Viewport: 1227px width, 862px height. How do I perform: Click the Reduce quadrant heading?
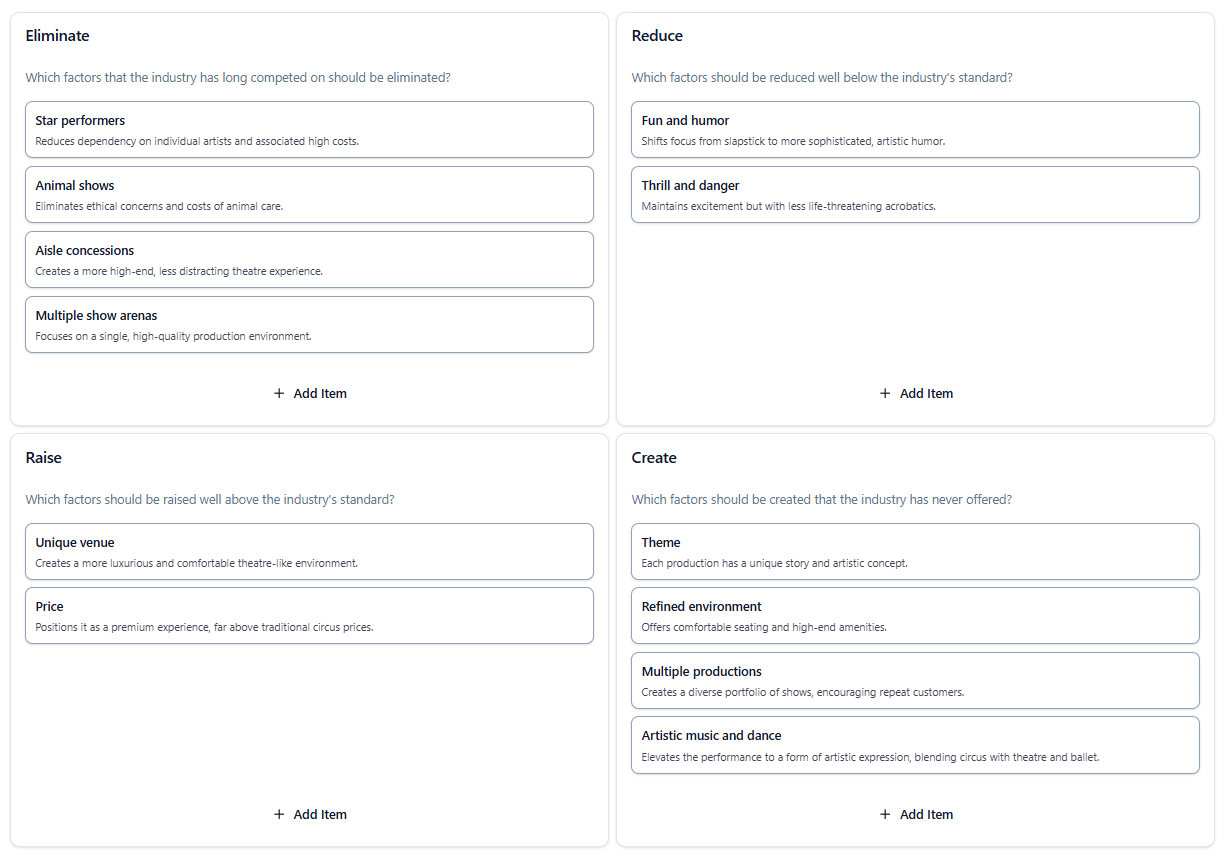point(657,36)
